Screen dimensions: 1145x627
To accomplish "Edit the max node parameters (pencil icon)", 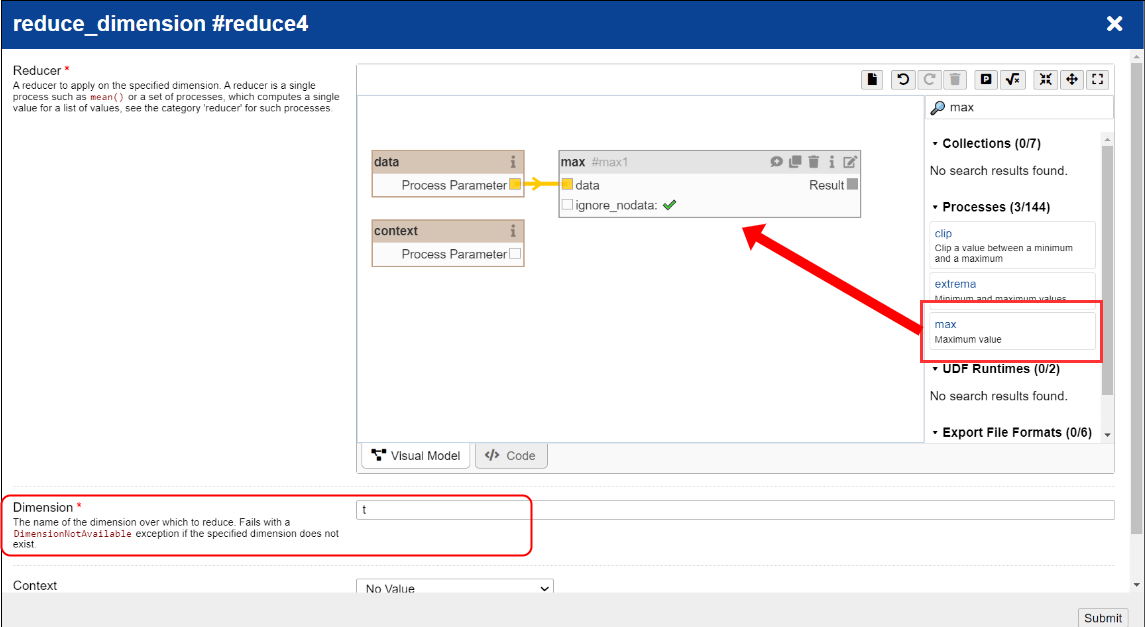I will (850, 162).
